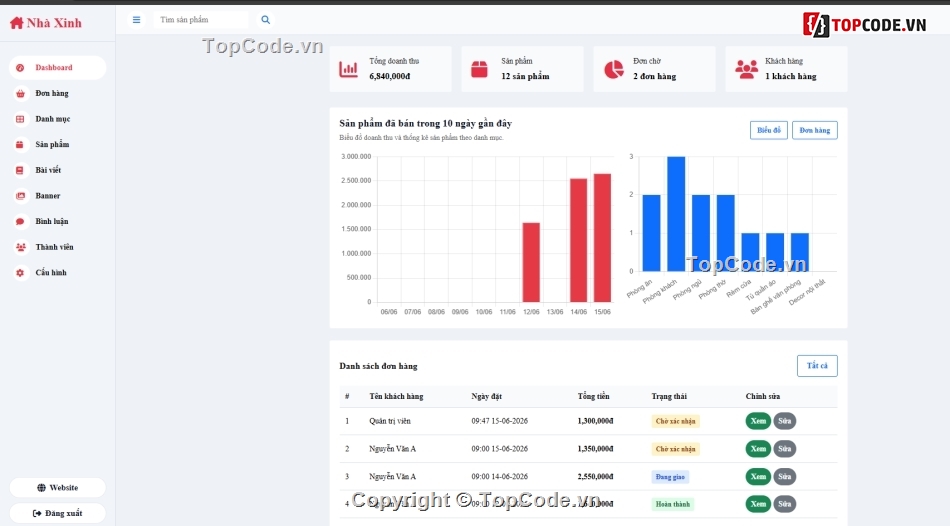Click the Website button

(x=58, y=488)
